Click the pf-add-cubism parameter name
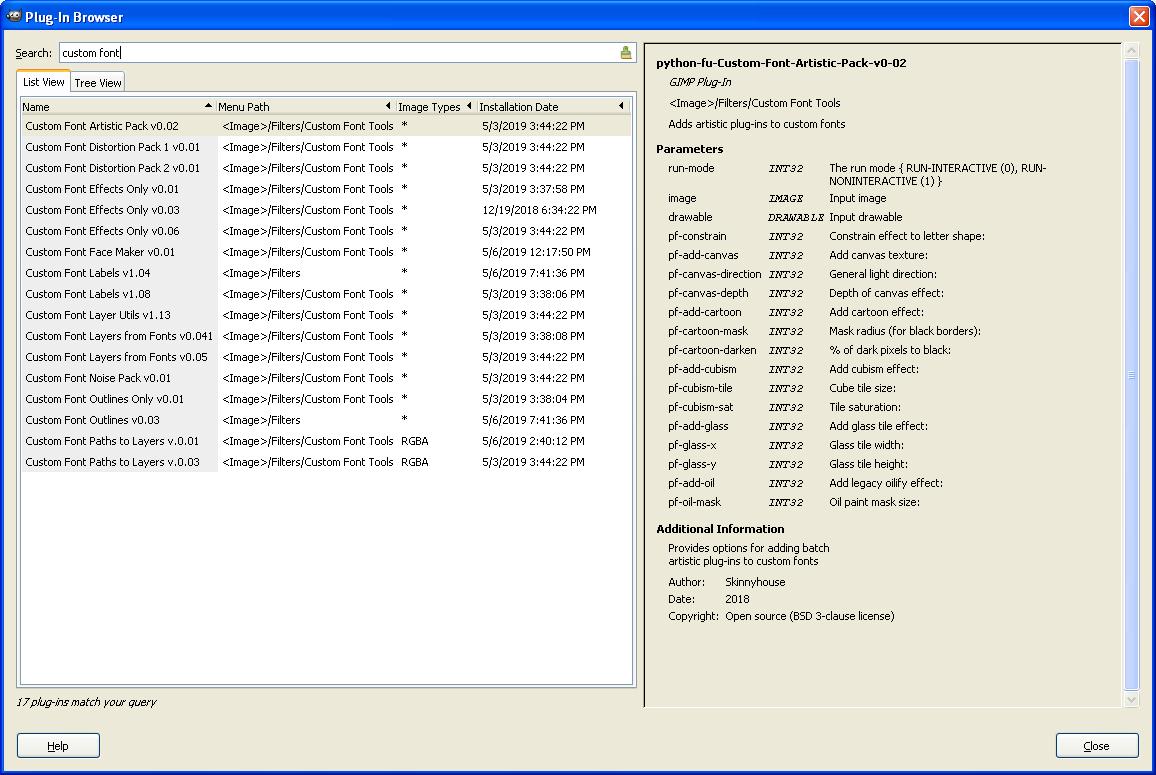This screenshot has width=1156, height=775. coord(702,369)
